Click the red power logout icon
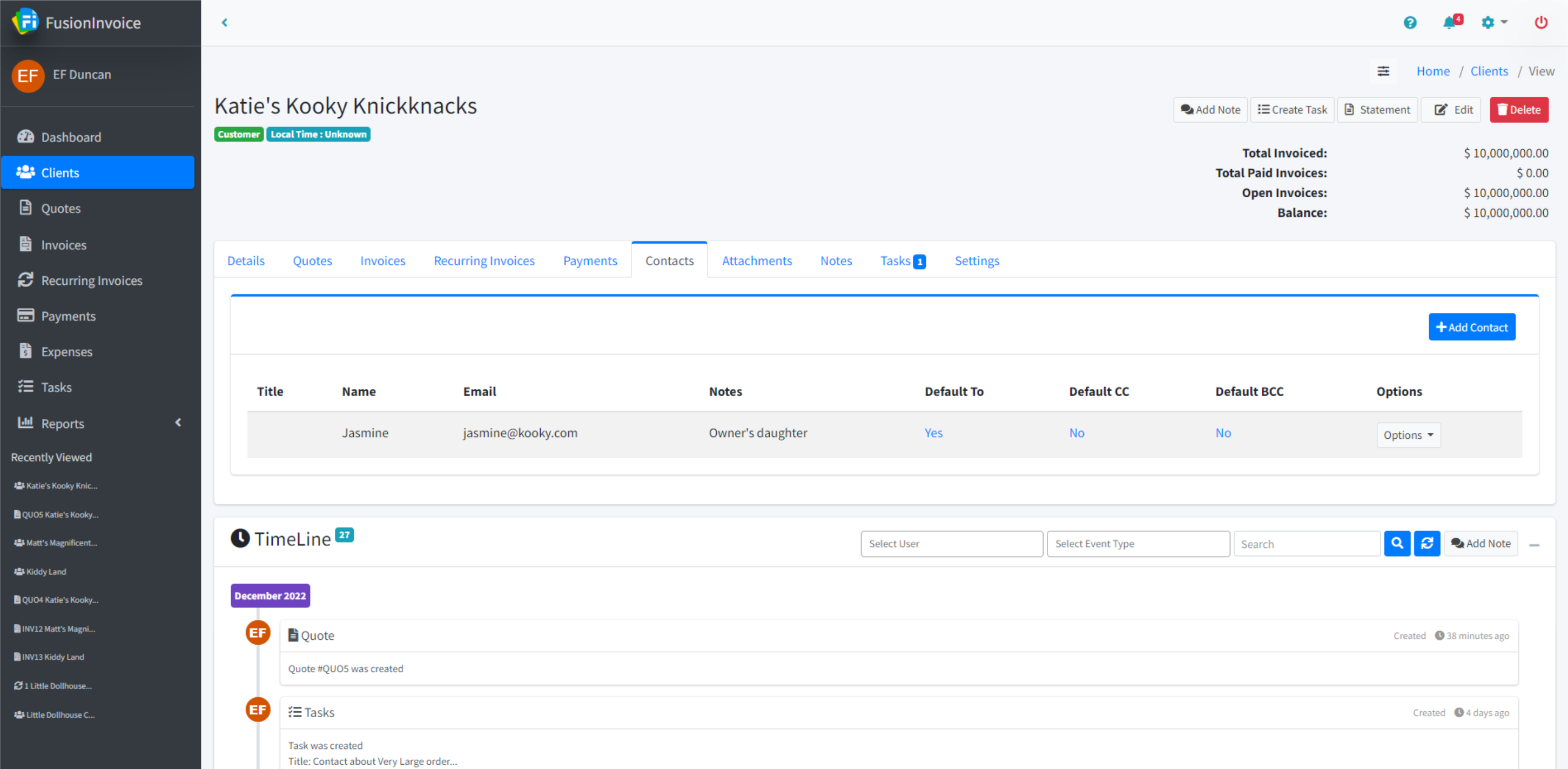1568x769 pixels. [1540, 23]
